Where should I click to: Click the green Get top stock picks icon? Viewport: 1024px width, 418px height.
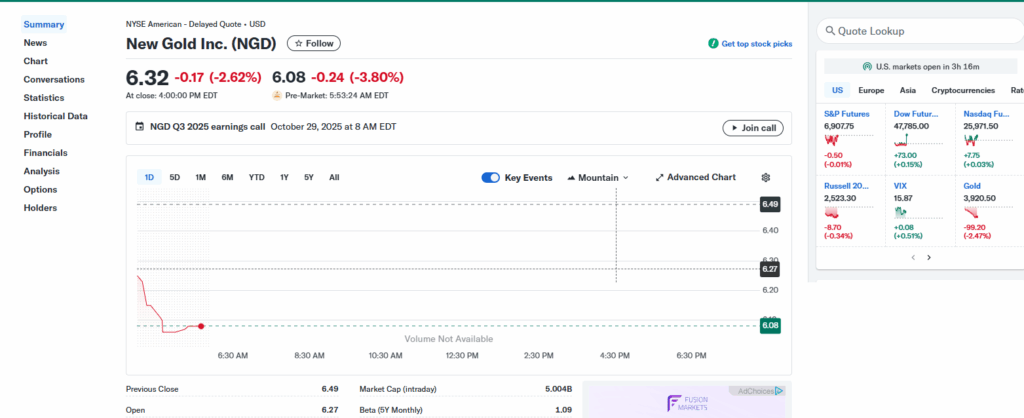pos(713,44)
